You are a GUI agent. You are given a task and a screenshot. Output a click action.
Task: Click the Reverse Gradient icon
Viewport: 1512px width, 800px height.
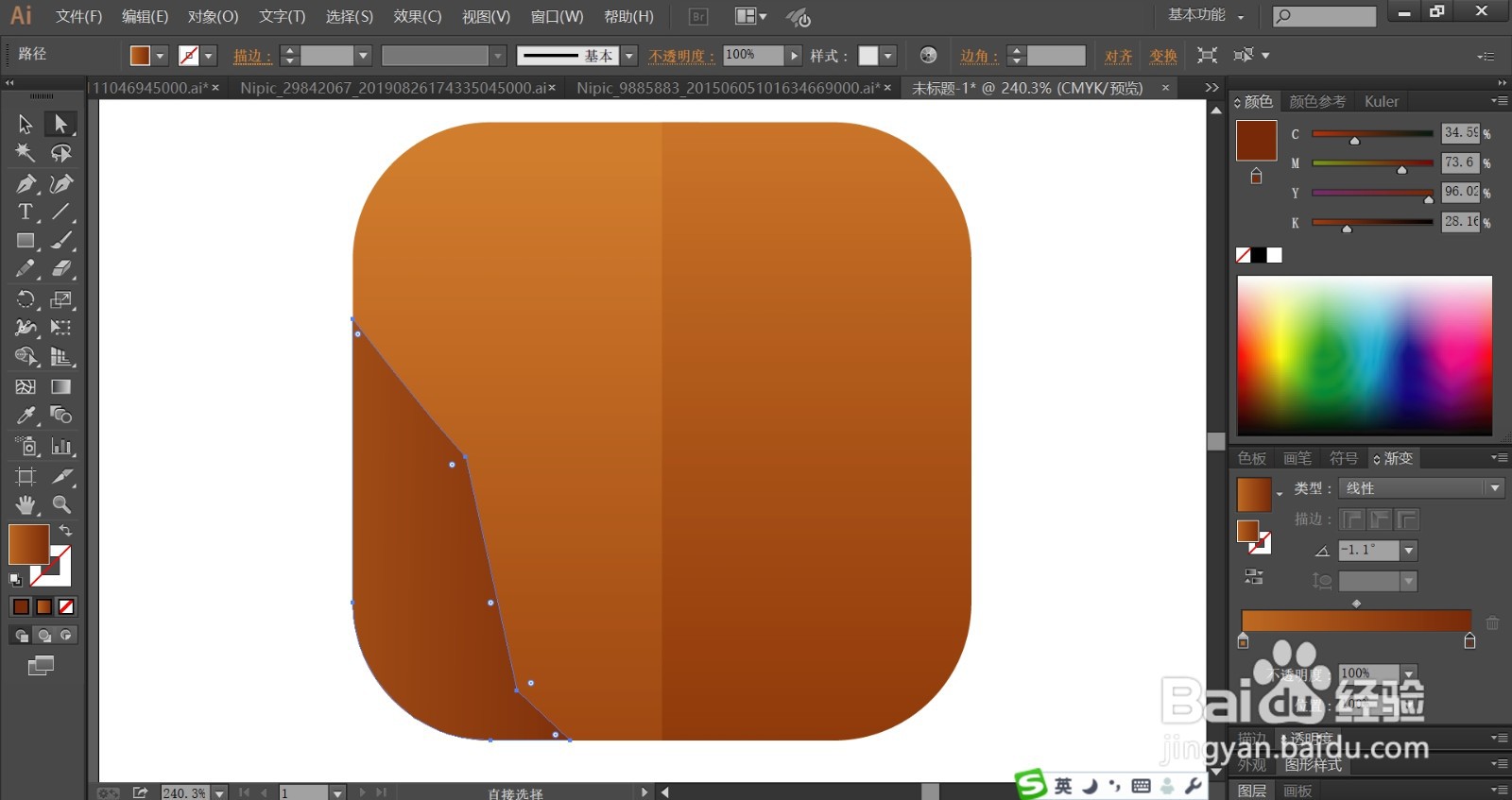[1254, 576]
